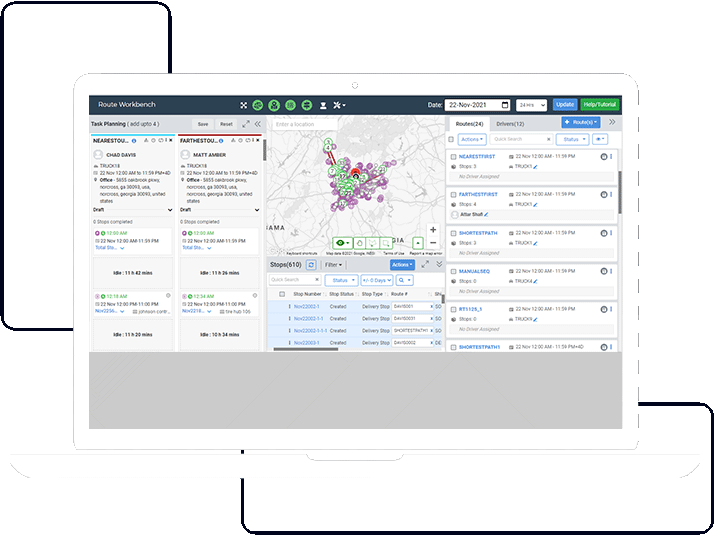715x535 pixels.
Task: Select the Routes(24) tab
Action: click(x=470, y=123)
